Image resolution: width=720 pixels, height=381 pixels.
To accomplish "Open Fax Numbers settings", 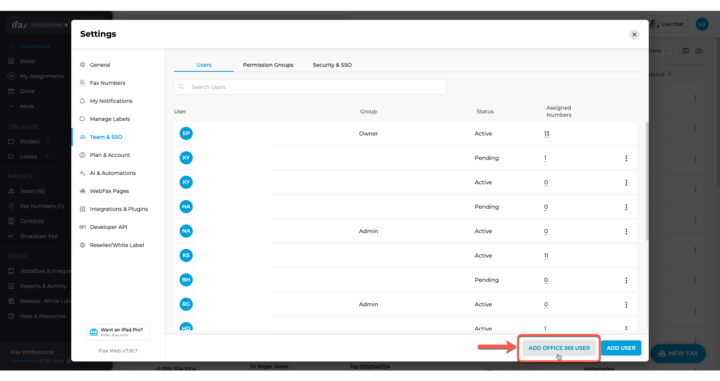I will click(x=107, y=83).
